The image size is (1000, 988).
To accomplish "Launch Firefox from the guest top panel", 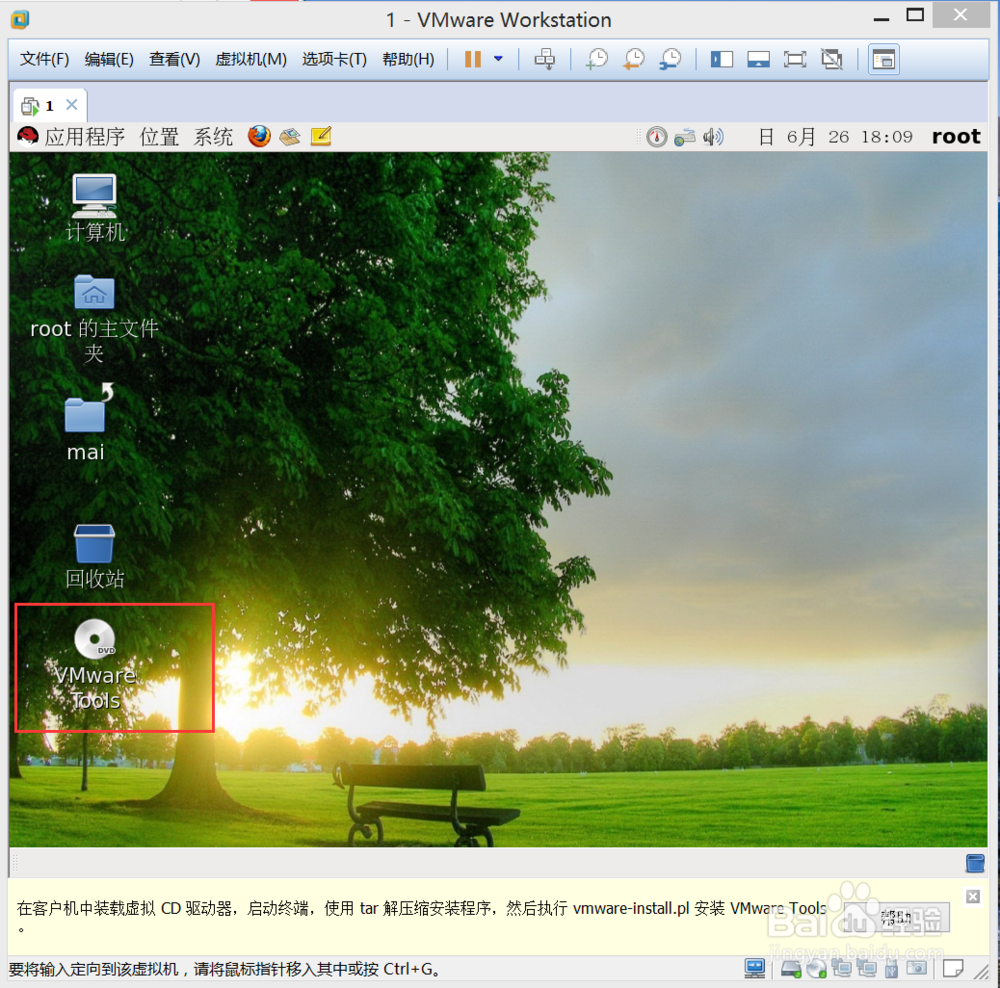I will pyautogui.click(x=259, y=136).
